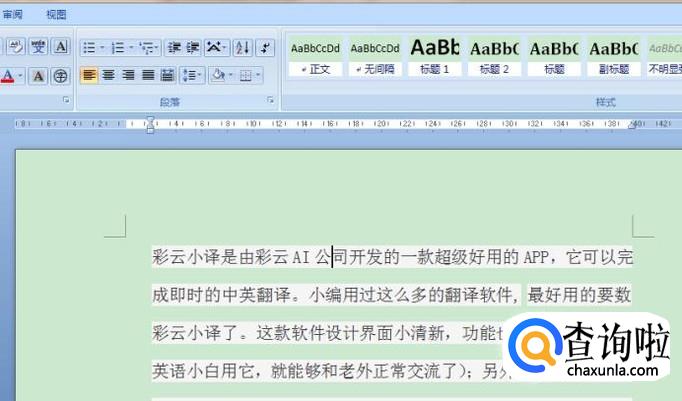Screen dimensions: 682x401
Task: Toggle justify alignment
Action: (148, 75)
